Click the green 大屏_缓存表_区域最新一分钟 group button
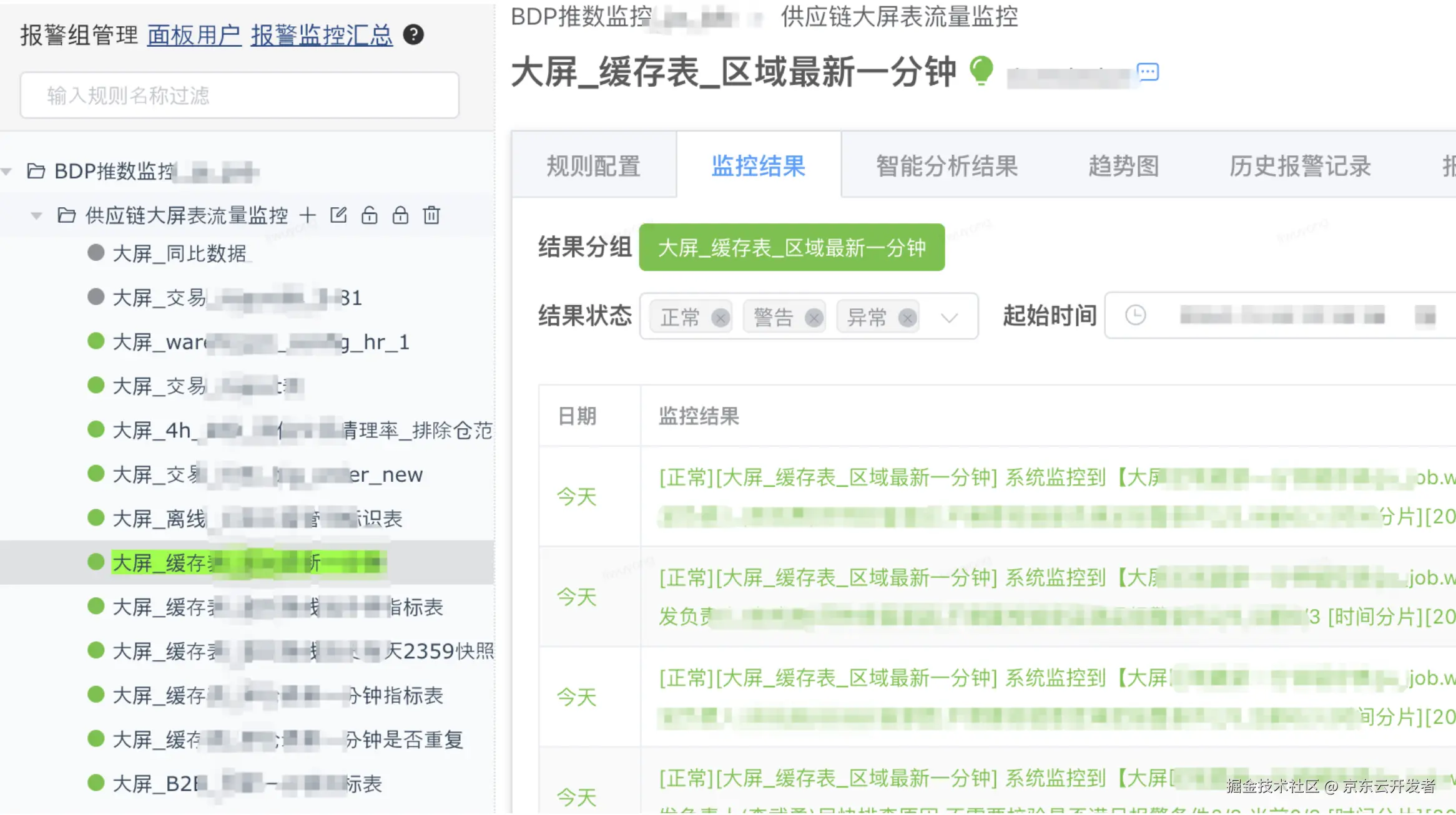The width and height of the screenshot is (1456, 815). (x=791, y=248)
